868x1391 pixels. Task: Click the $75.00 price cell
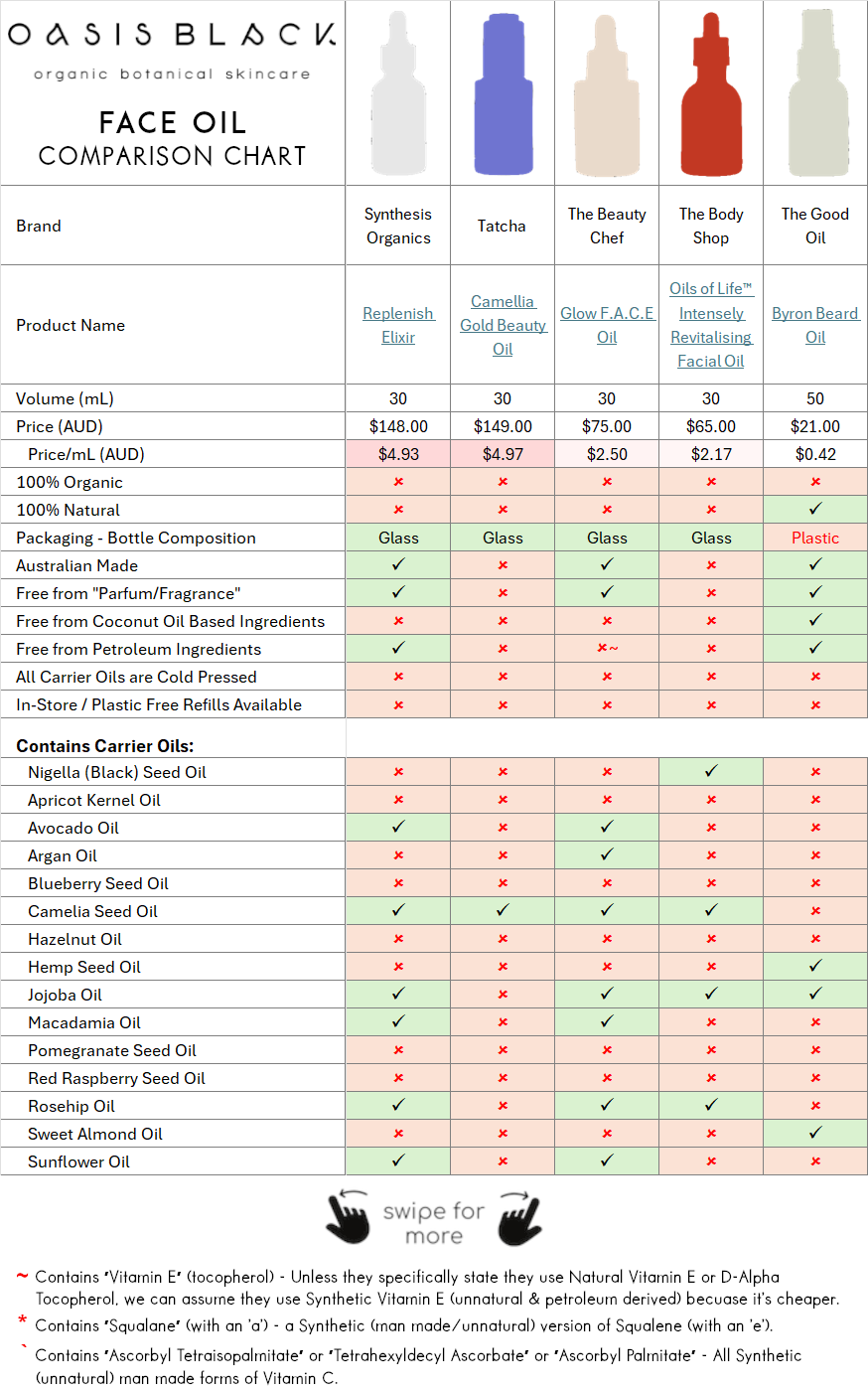tap(607, 426)
